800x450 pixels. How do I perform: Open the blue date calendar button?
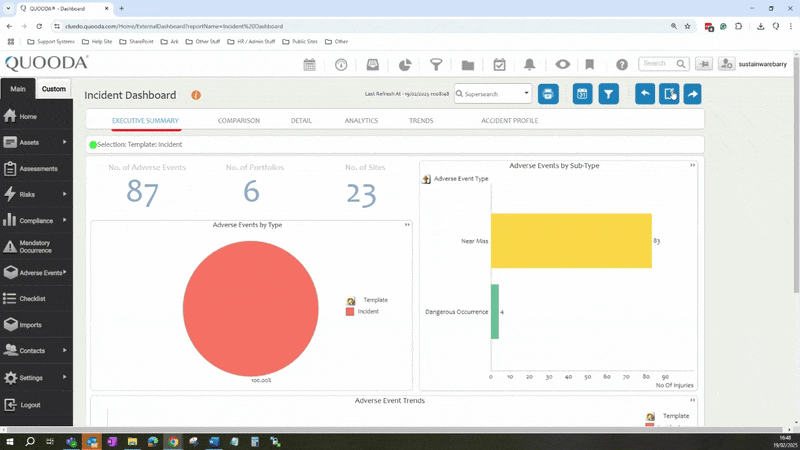coord(582,94)
